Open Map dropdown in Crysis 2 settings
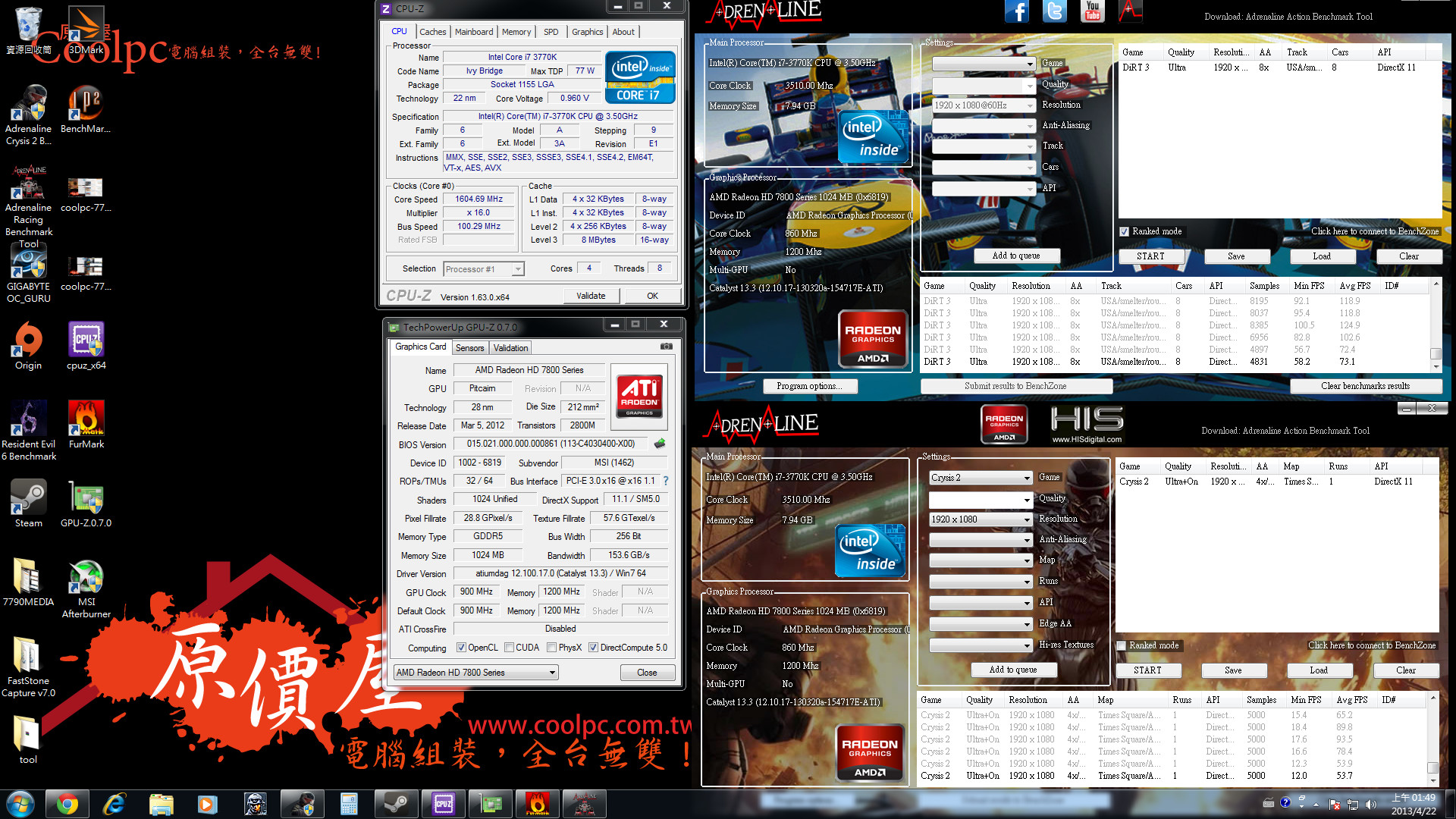The width and height of the screenshot is (1456, 819). (x=981, y=560)
